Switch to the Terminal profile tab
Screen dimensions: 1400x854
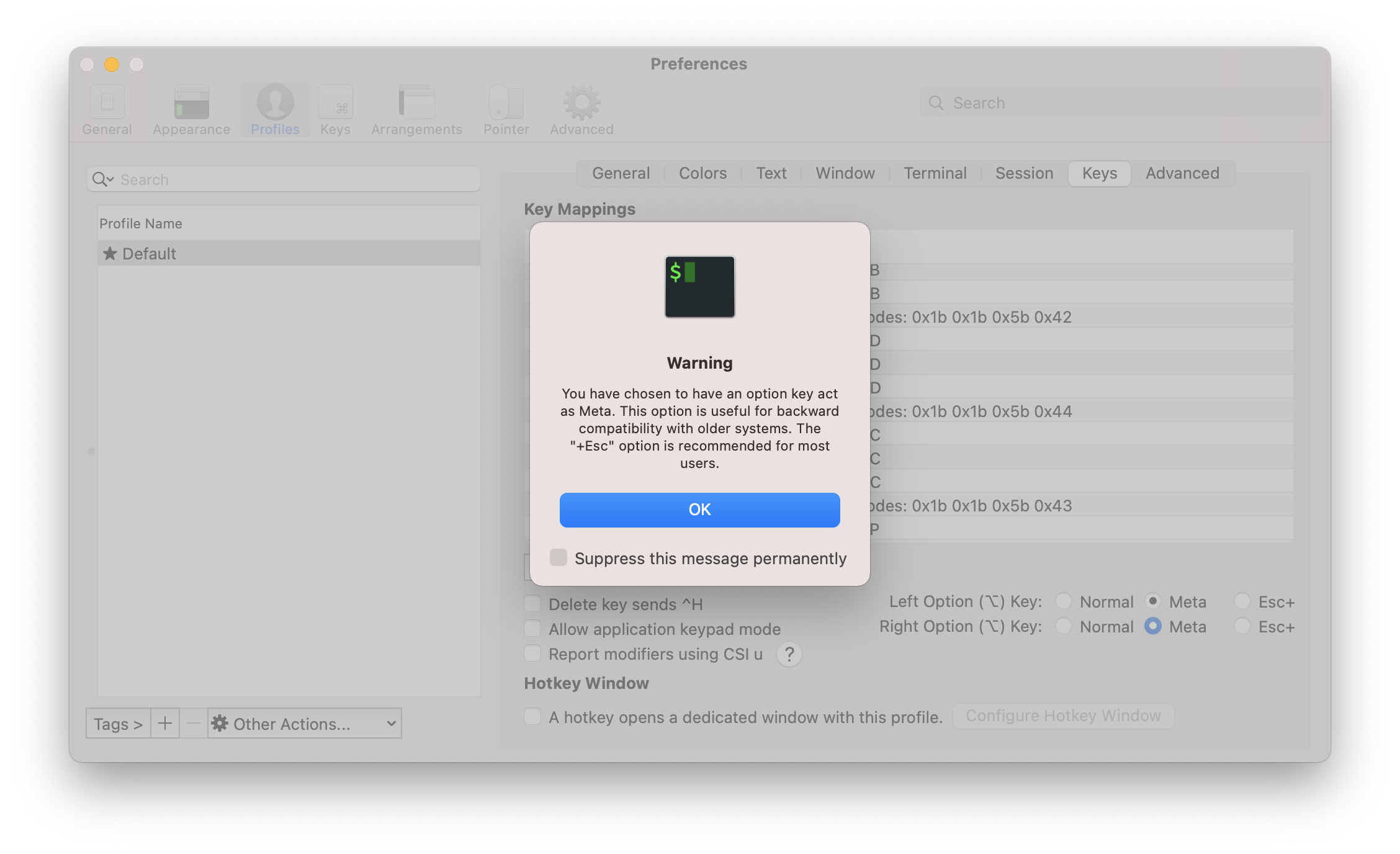pyautogui.click(x=934, y=173)
